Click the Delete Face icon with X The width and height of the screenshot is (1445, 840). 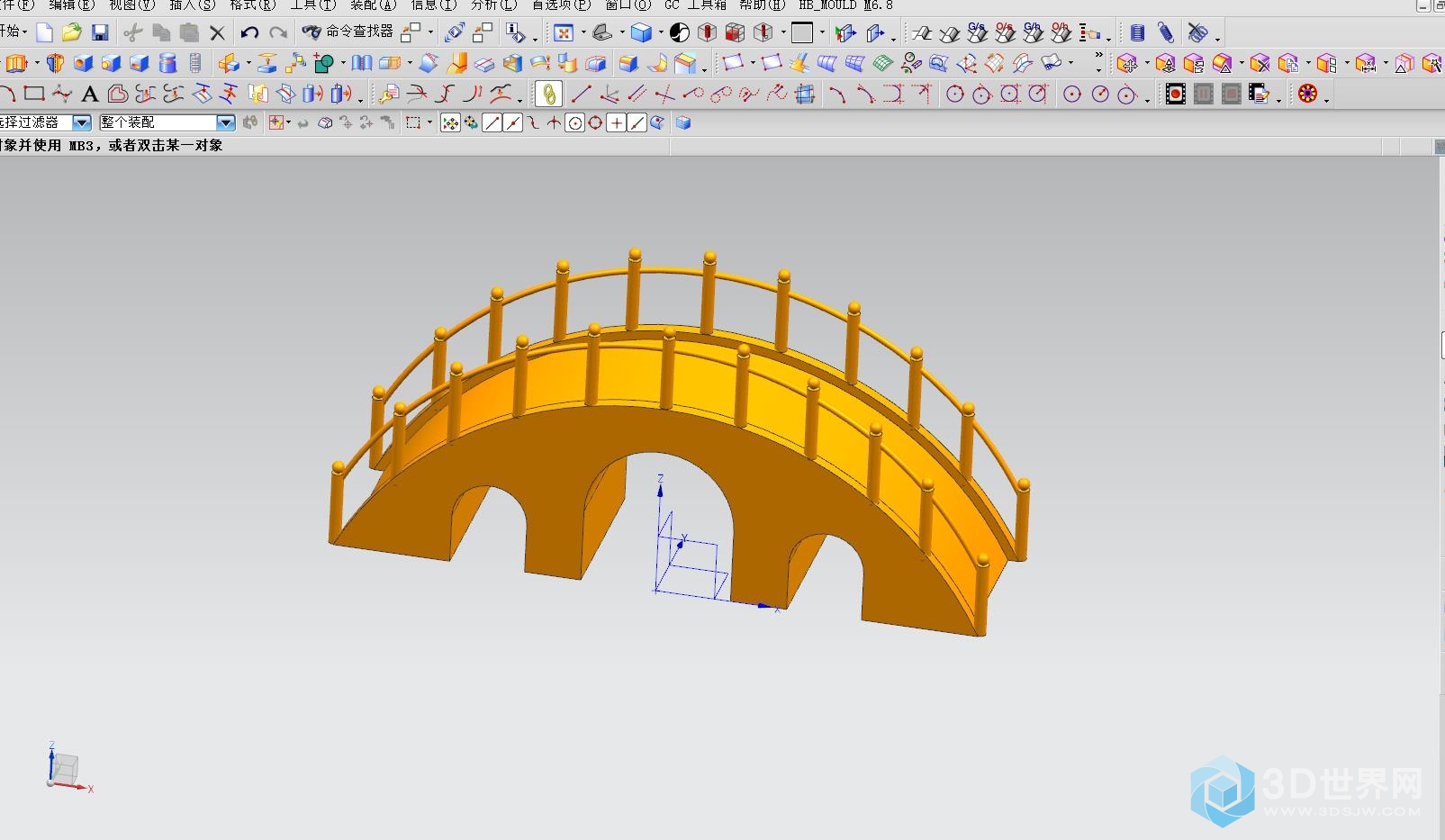pos(1260,63)
